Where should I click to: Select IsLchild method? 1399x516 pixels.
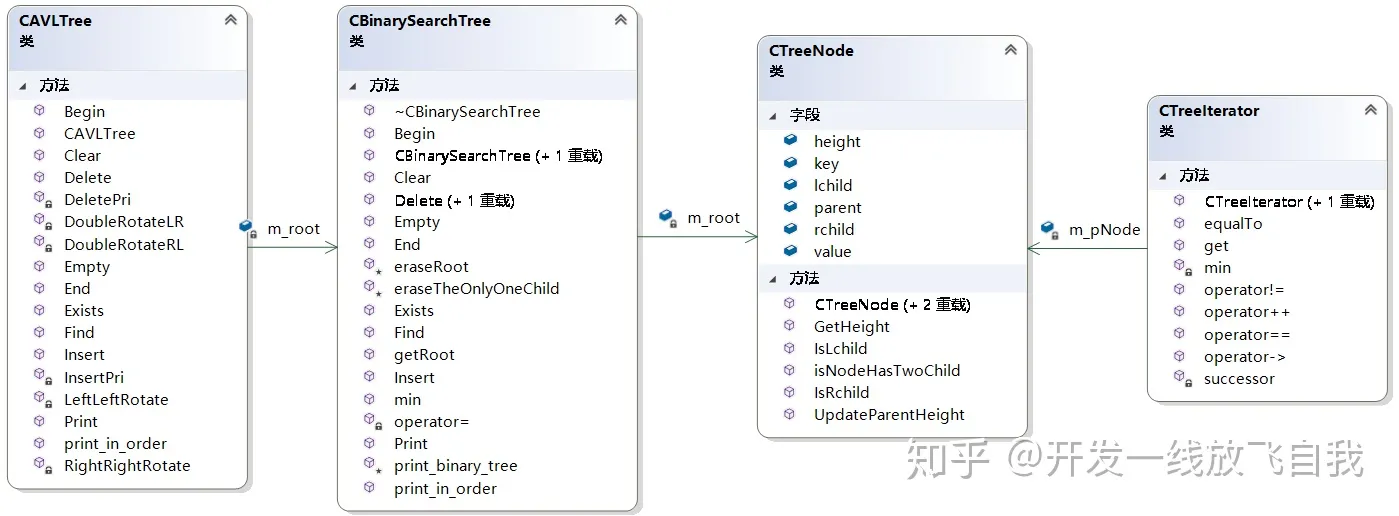[x=840, y=348]
